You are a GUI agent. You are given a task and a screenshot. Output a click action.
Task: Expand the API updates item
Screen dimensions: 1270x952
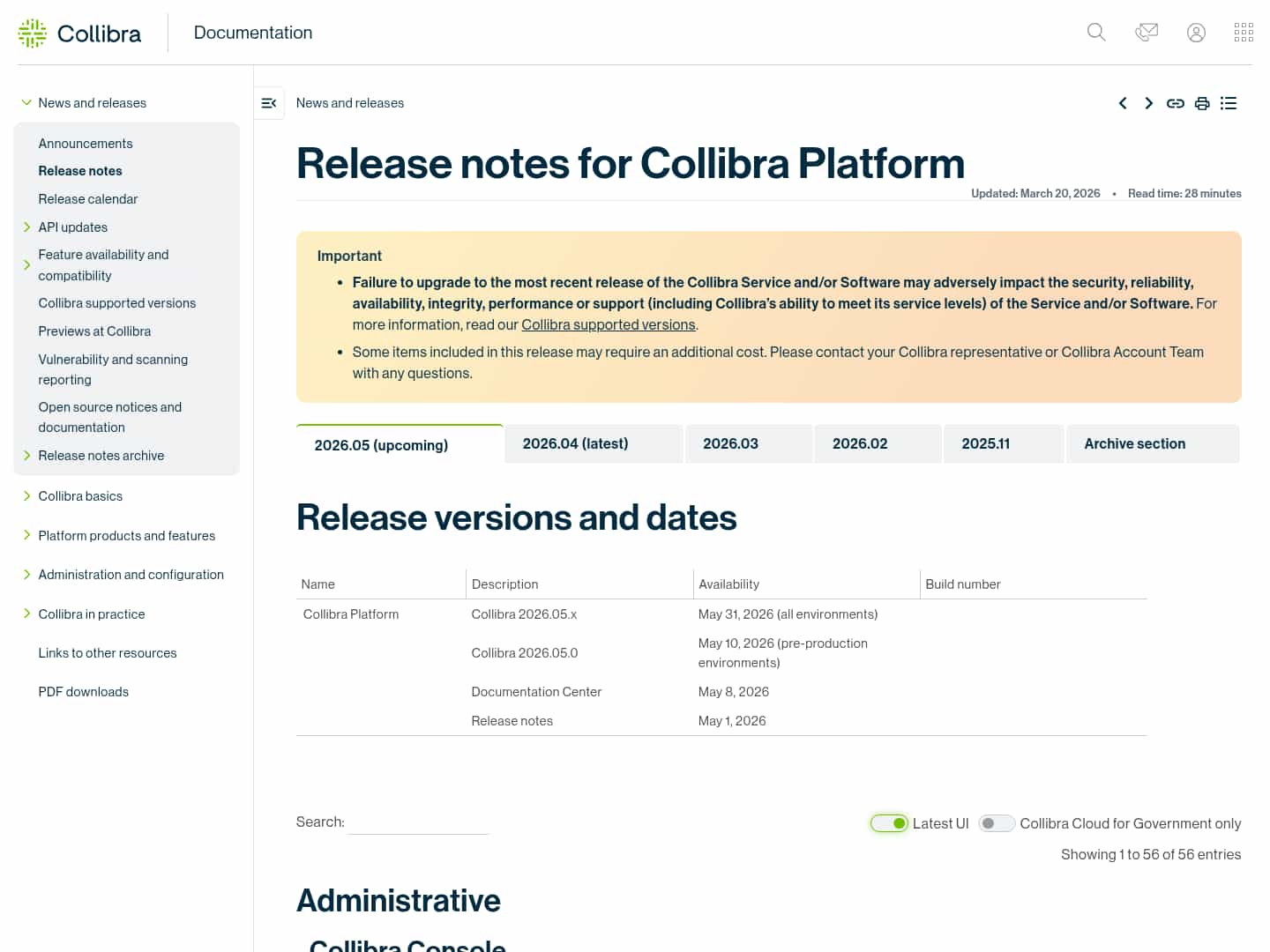pyautogui.click(x=26, y=227)
